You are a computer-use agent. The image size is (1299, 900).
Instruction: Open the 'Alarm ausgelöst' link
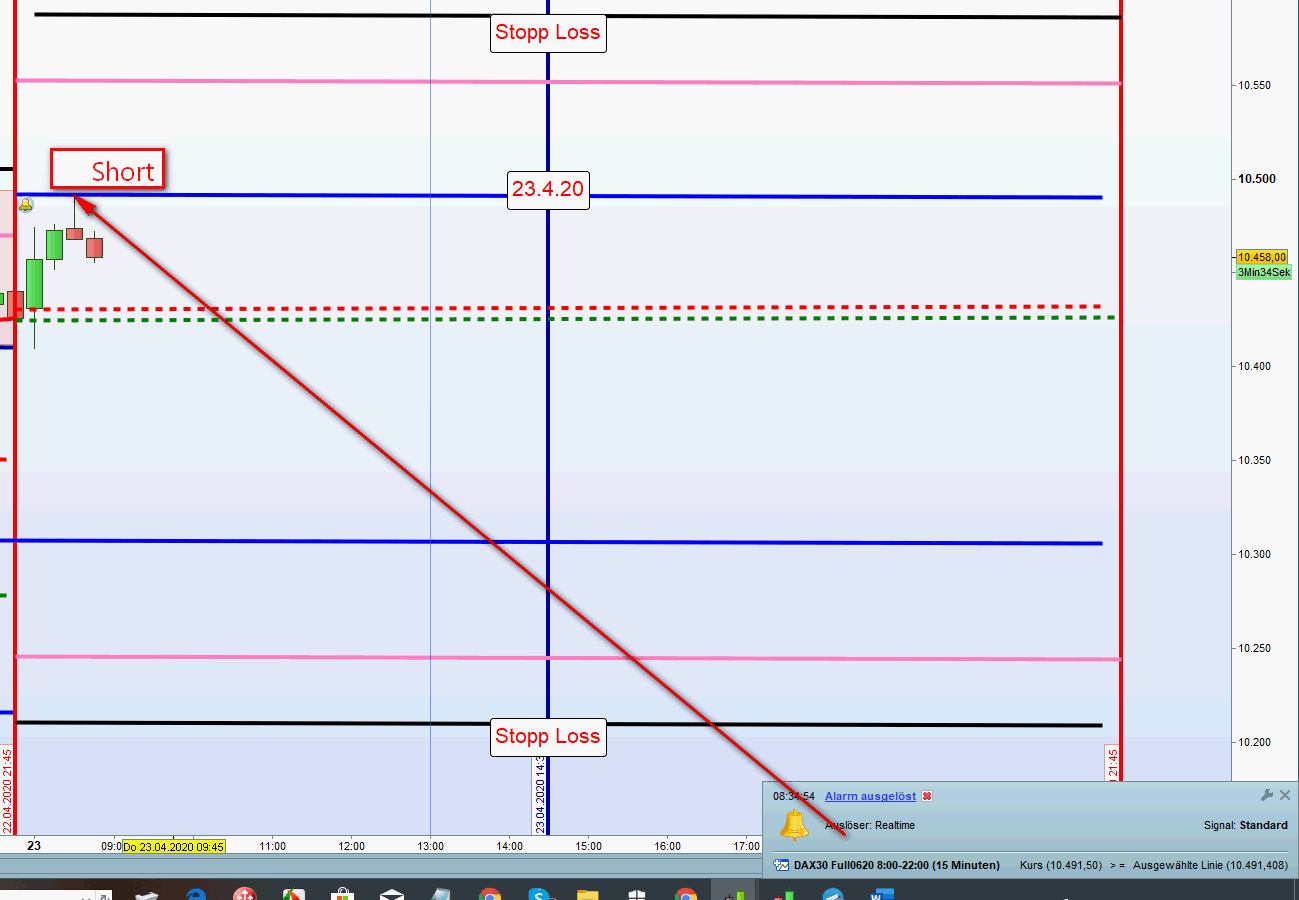(x=870, y=796)
